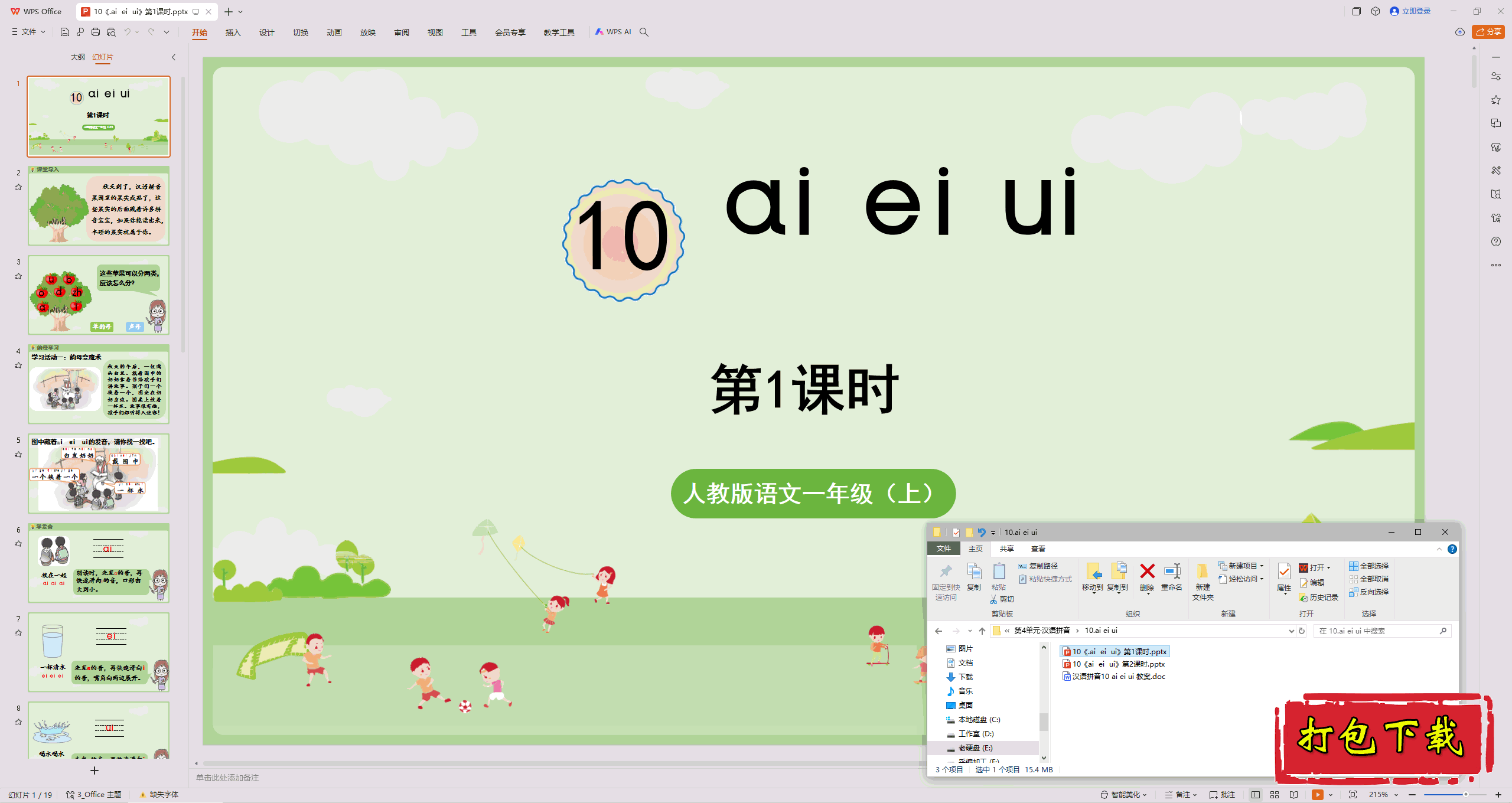Viewport: 1512px width, 803px height.
Task: Click 反向选择 in Explorer ribbon
Action: tap(1368, 592)
